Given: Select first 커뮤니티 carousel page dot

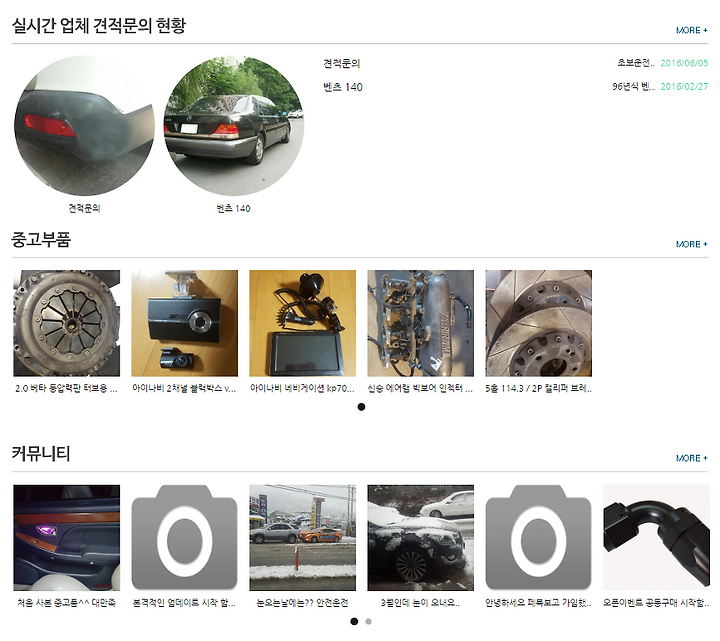Looking at the screenshot, I should (354, 621).
